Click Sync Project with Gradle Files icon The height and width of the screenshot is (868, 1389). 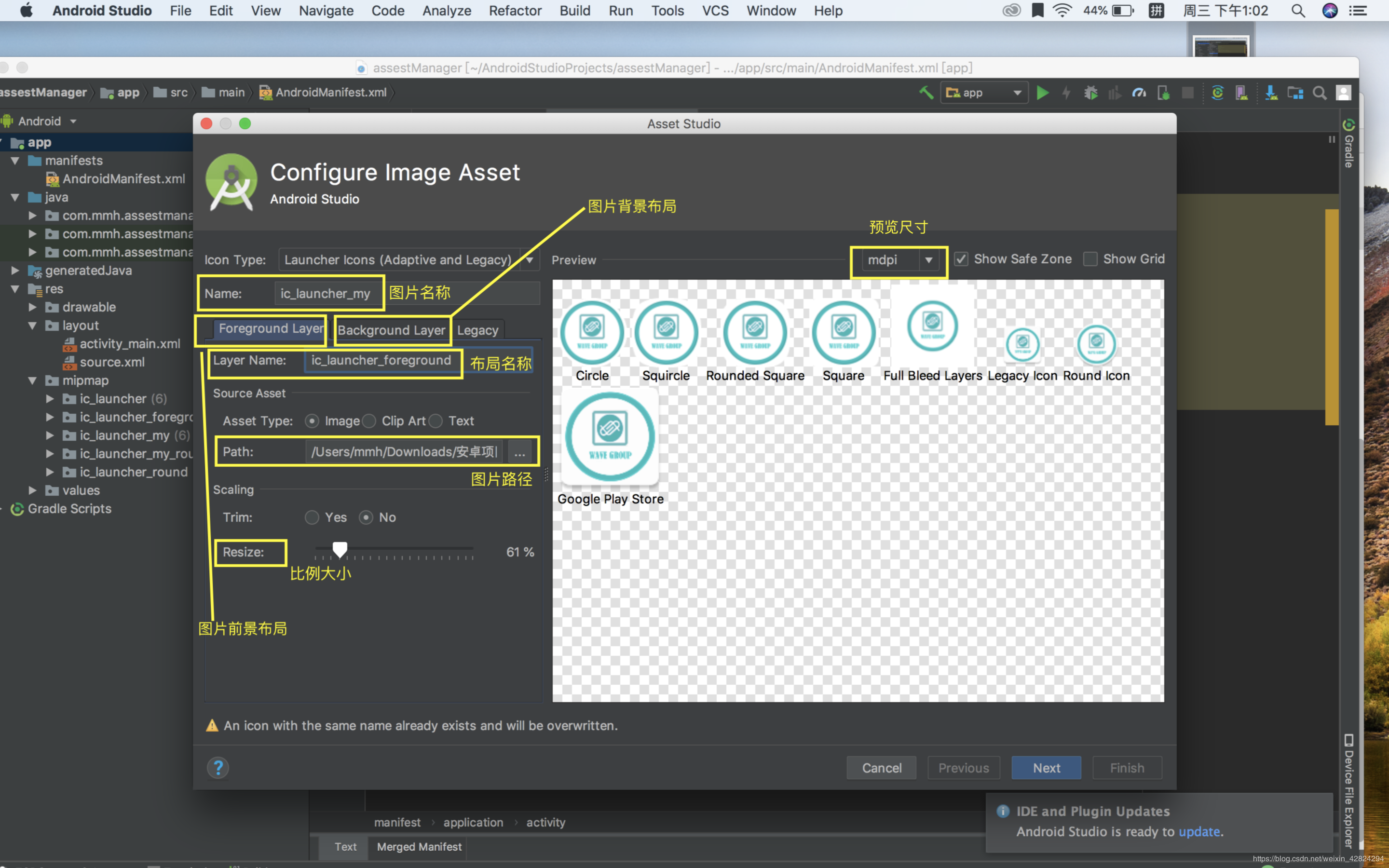click(1217, 93)
